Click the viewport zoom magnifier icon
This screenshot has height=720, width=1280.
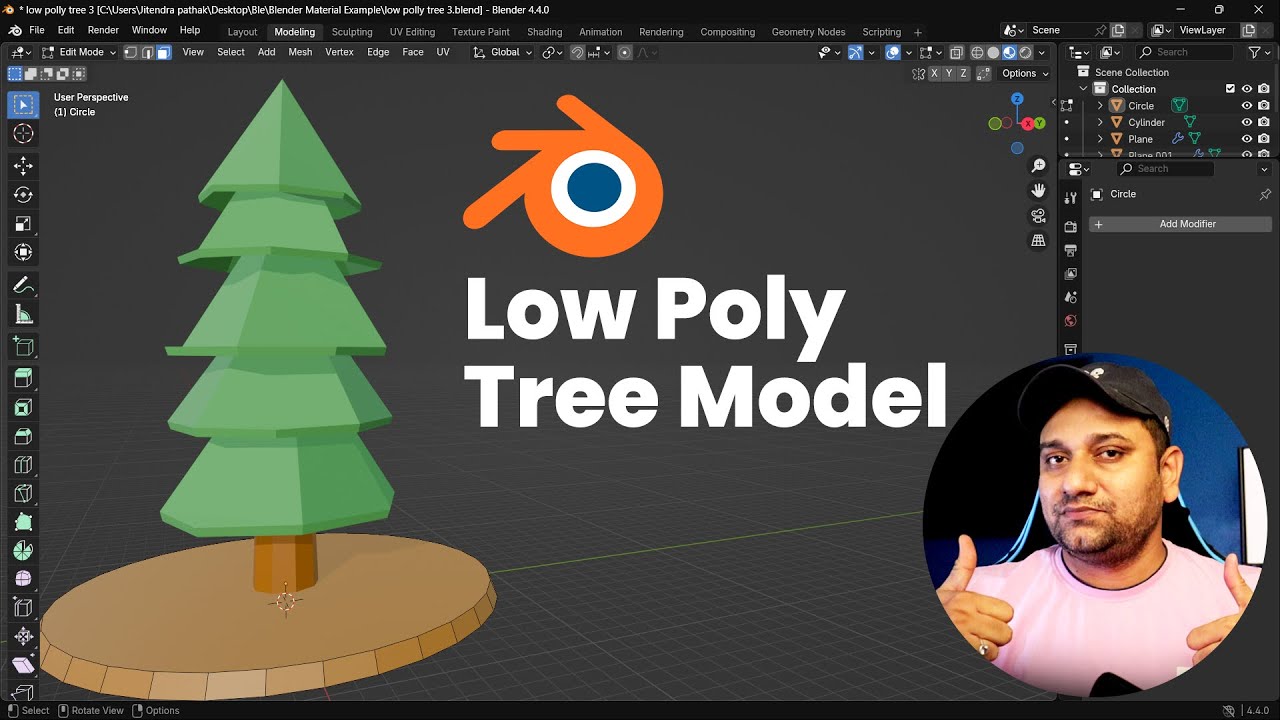click(1039, 166)
